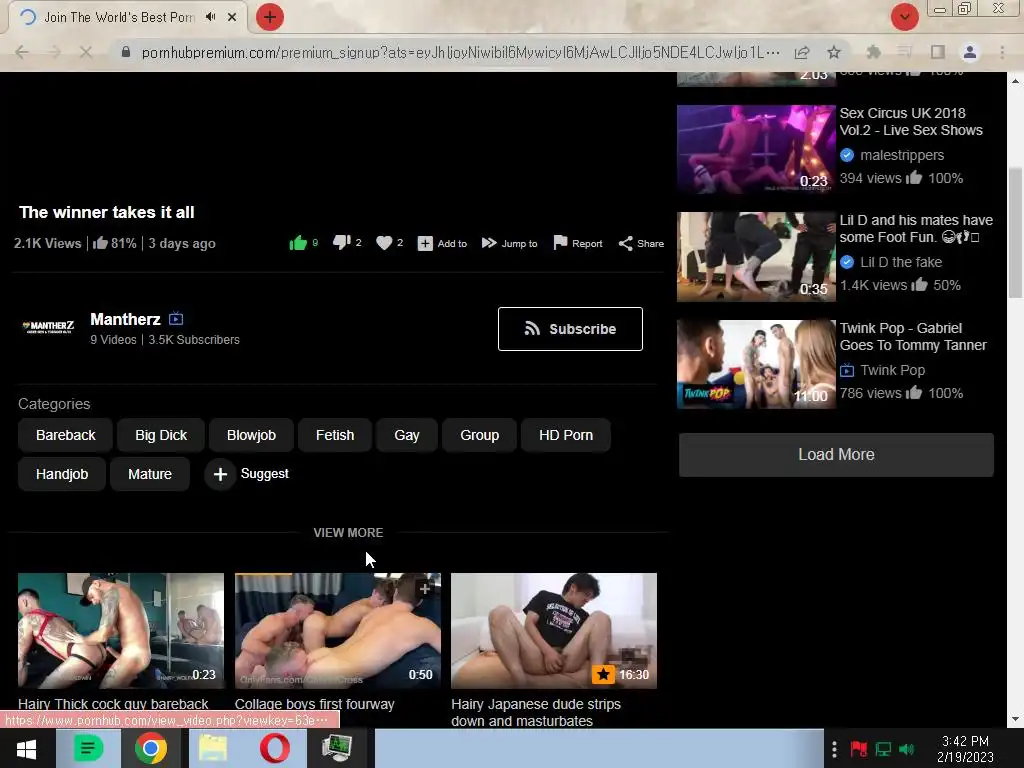Open the Windows Start menu

coord(26,748)
